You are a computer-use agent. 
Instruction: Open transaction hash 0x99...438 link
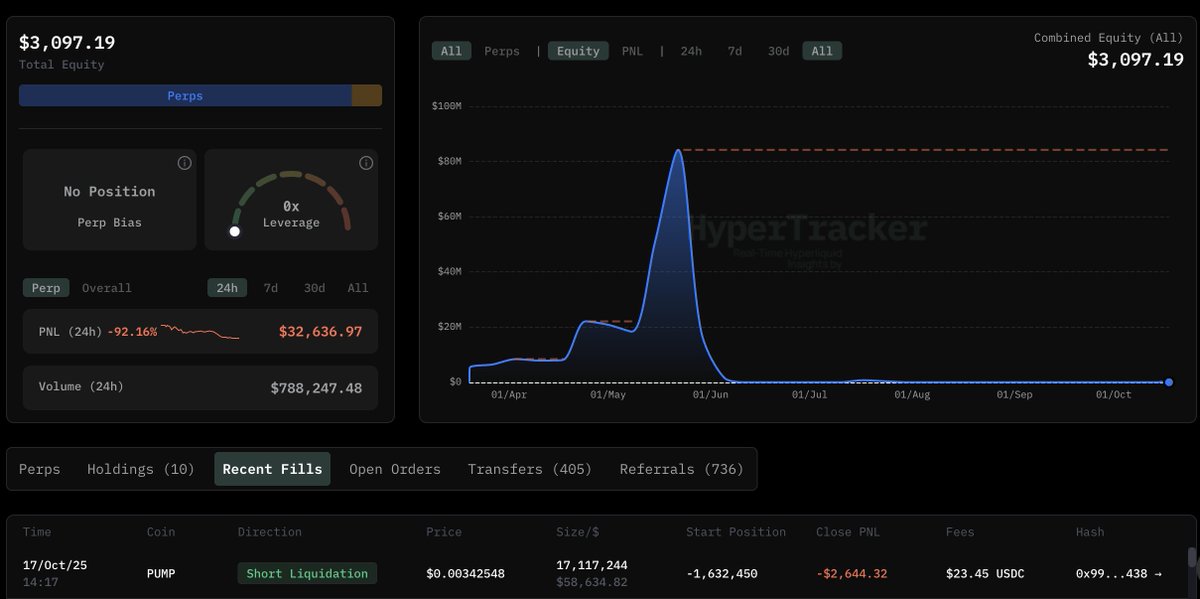pos(1118,574)
